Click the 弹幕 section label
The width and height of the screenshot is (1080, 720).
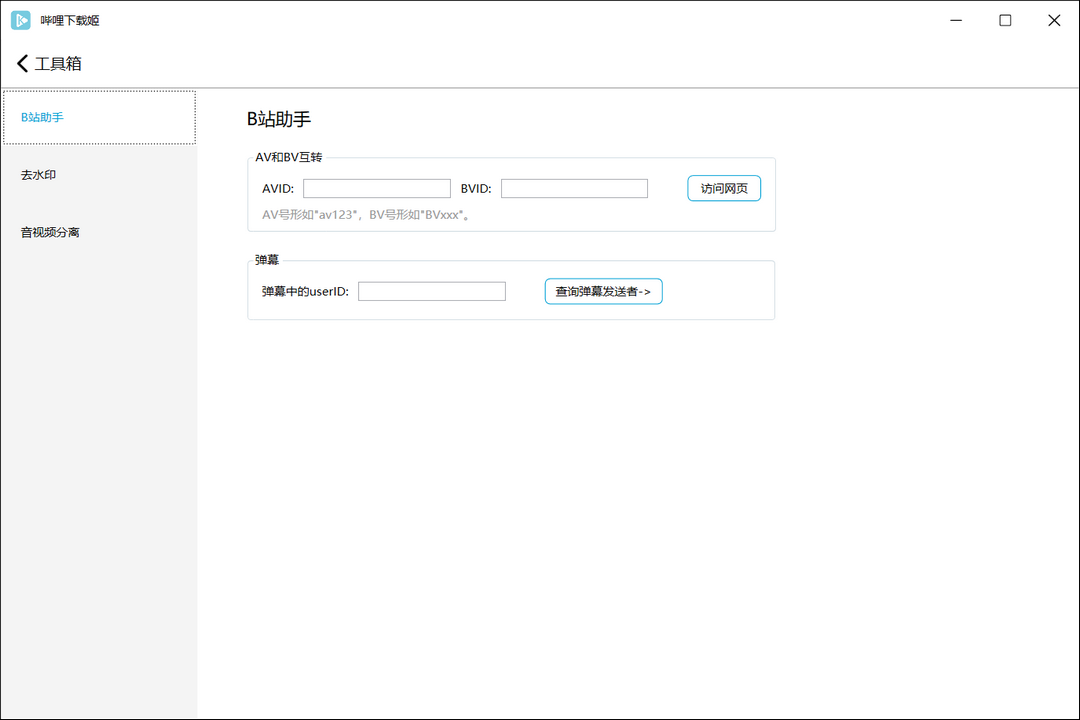pyautogui.click(x=266, y=259)
